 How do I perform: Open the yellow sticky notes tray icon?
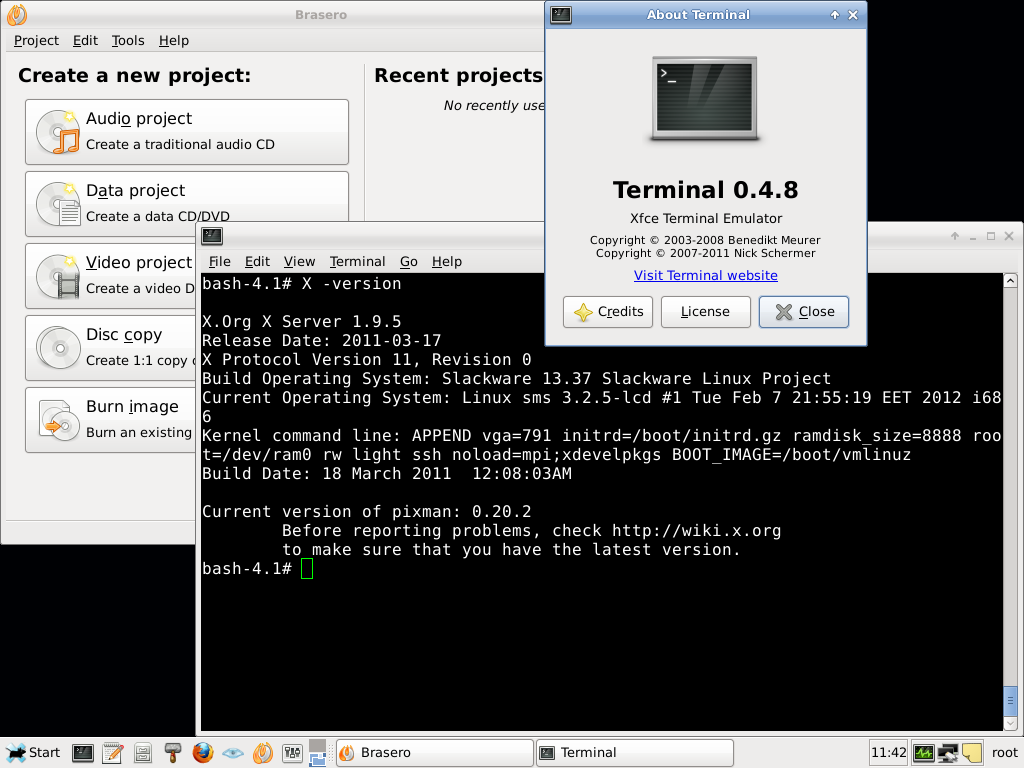pyautogui.click(x=971, y=752)
